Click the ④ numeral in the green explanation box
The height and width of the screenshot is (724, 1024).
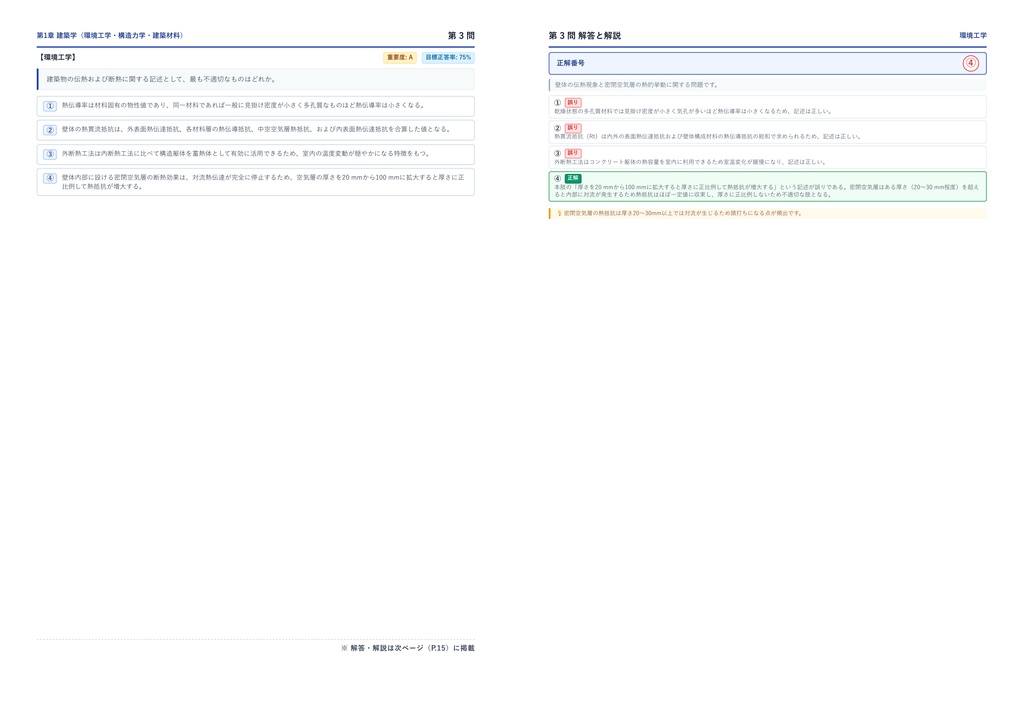(558, 178)
